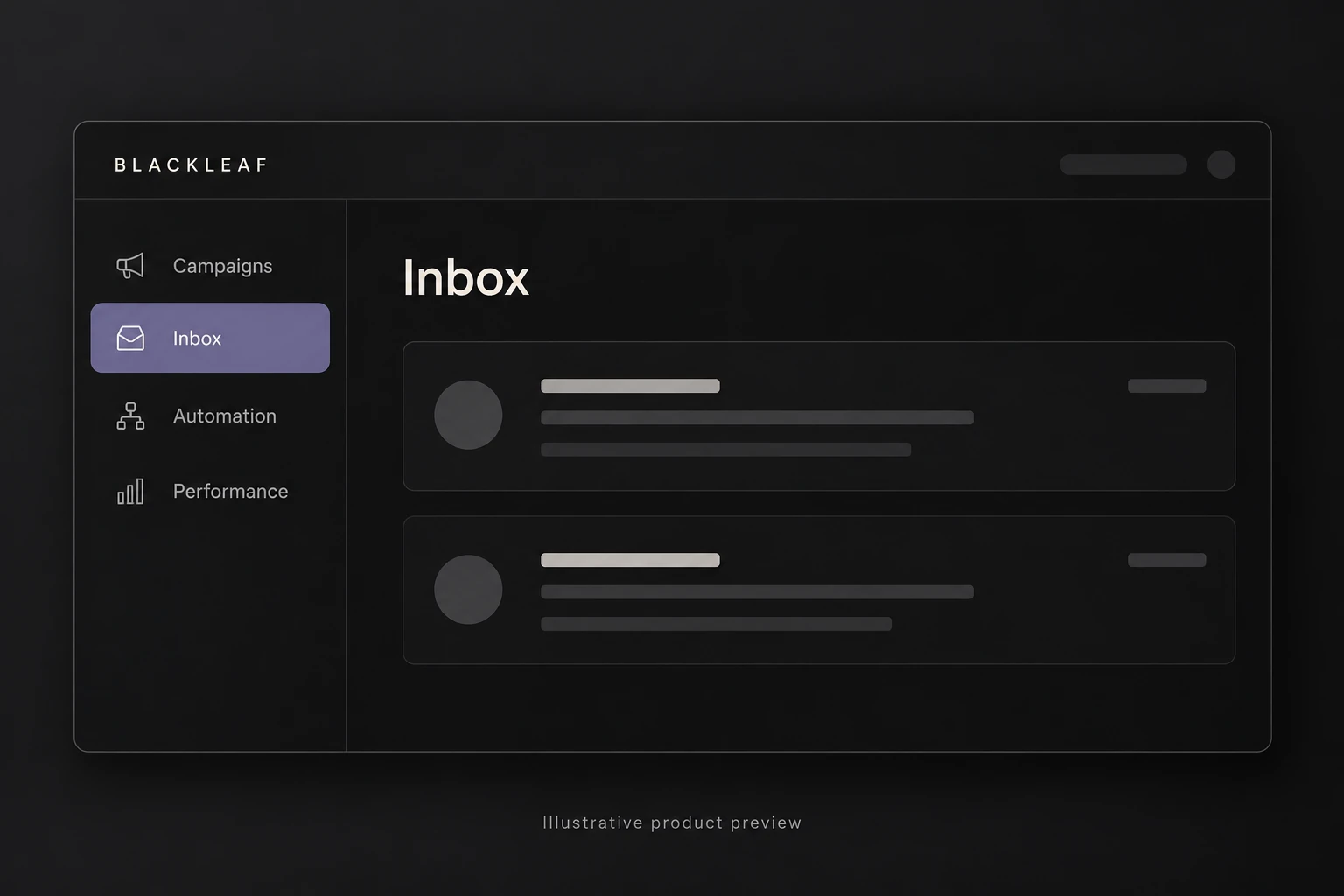This screenshot has width=1344, height=896.
Task: Click the inbox tray icon in the sidebar
Action: 130,338
